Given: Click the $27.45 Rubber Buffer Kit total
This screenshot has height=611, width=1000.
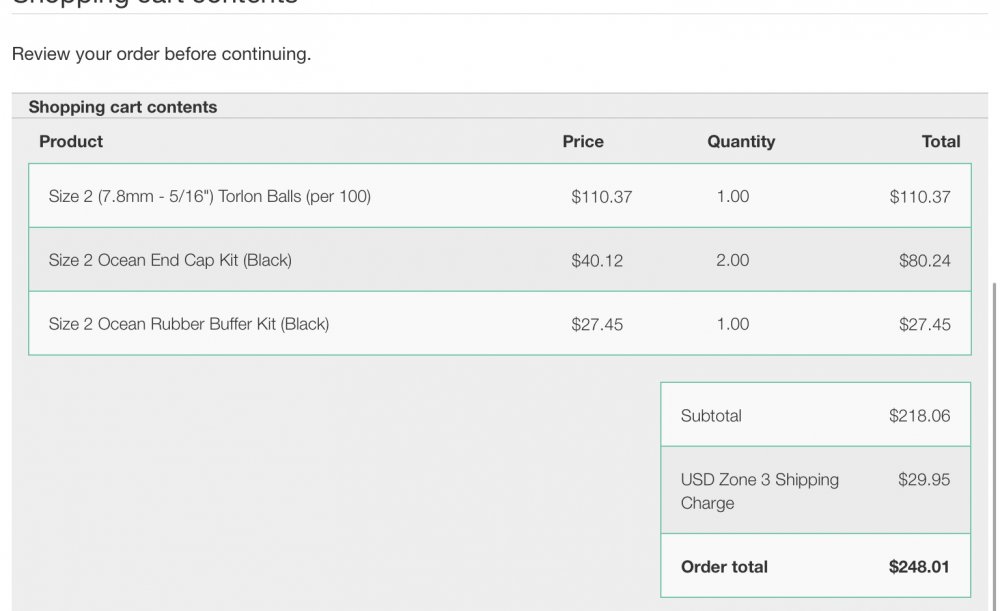Looking at the screenshot, I should [x=924, y=325].
